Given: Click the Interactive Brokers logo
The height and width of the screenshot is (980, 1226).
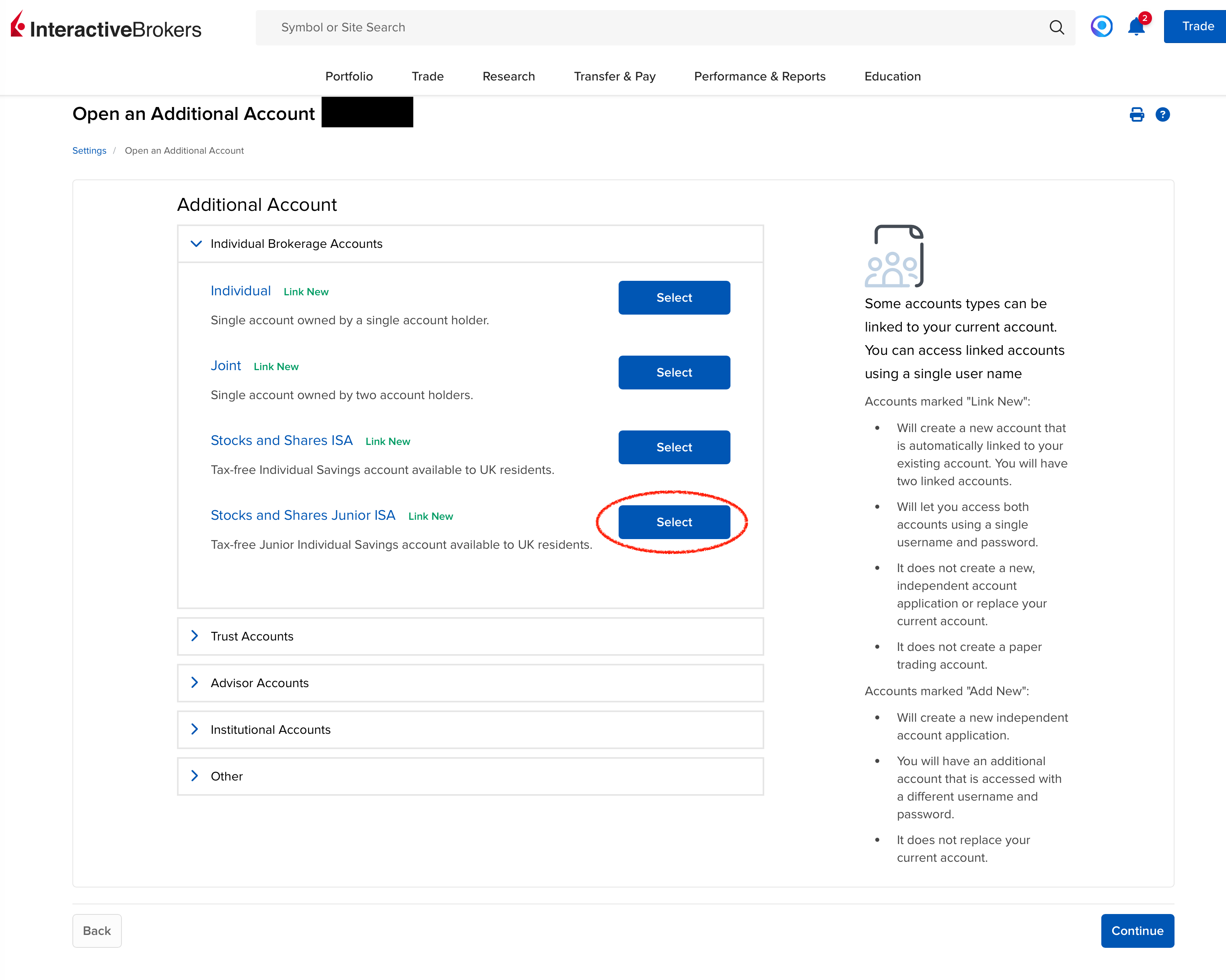Looking at the screenshot, I should pos(106,27).
